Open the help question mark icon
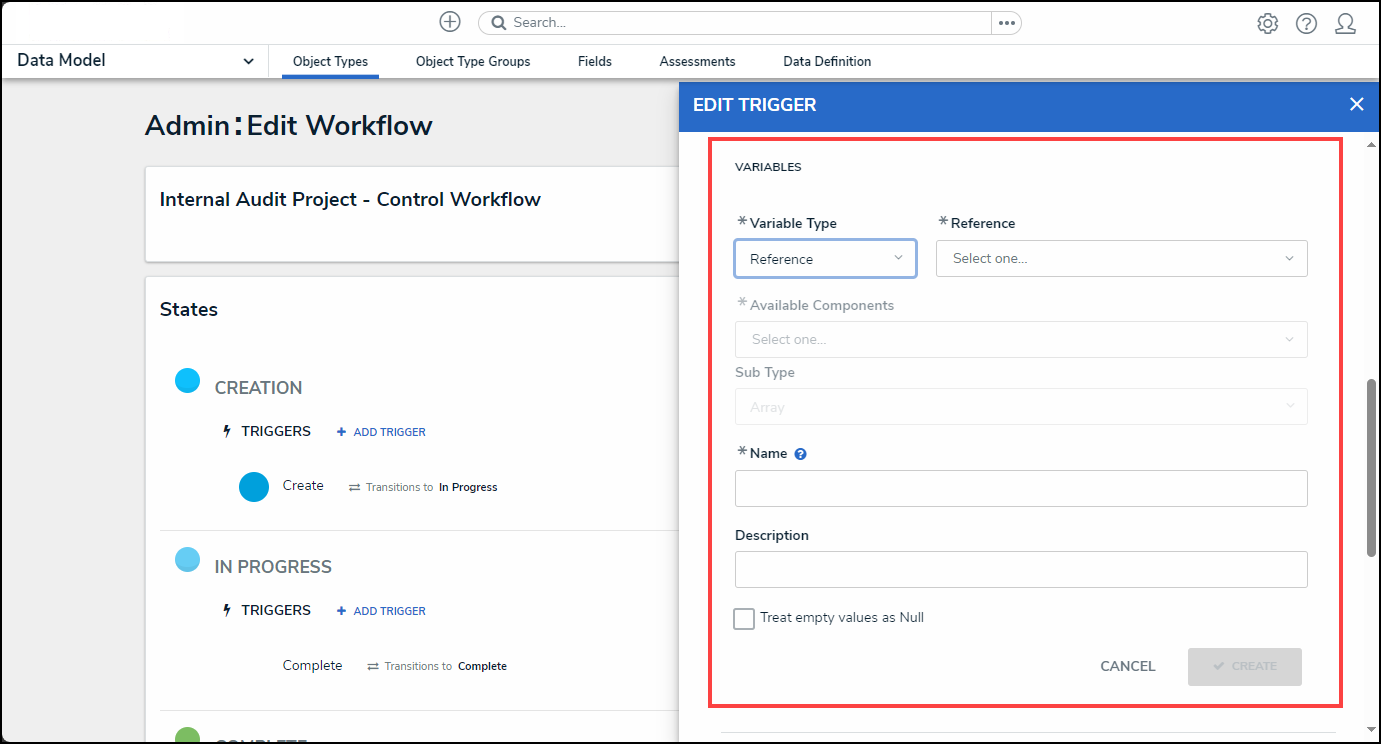Viewport: 1381px width, 744px height. [x=1306, y=24]
